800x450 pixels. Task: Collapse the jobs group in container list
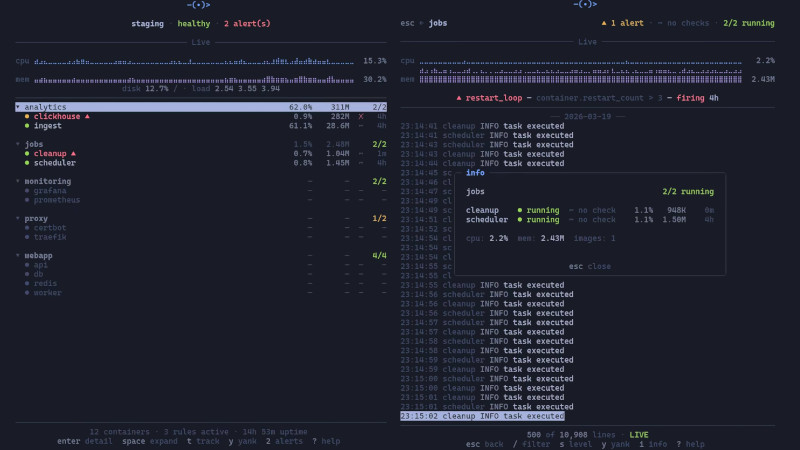(x=18, y=144)
